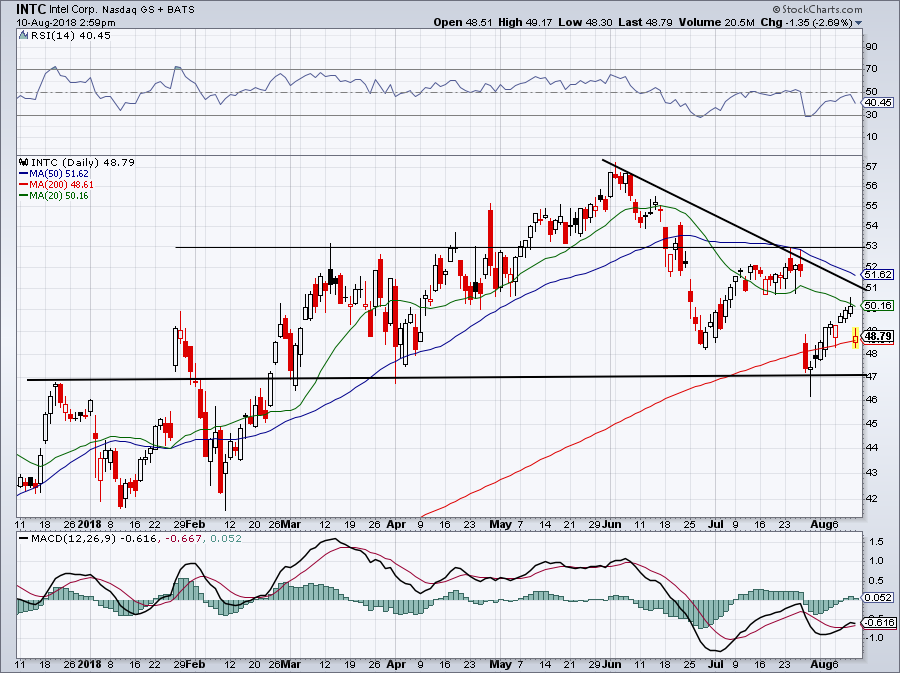Open the blue dropdown arrow beside Chg

point(859,23)
